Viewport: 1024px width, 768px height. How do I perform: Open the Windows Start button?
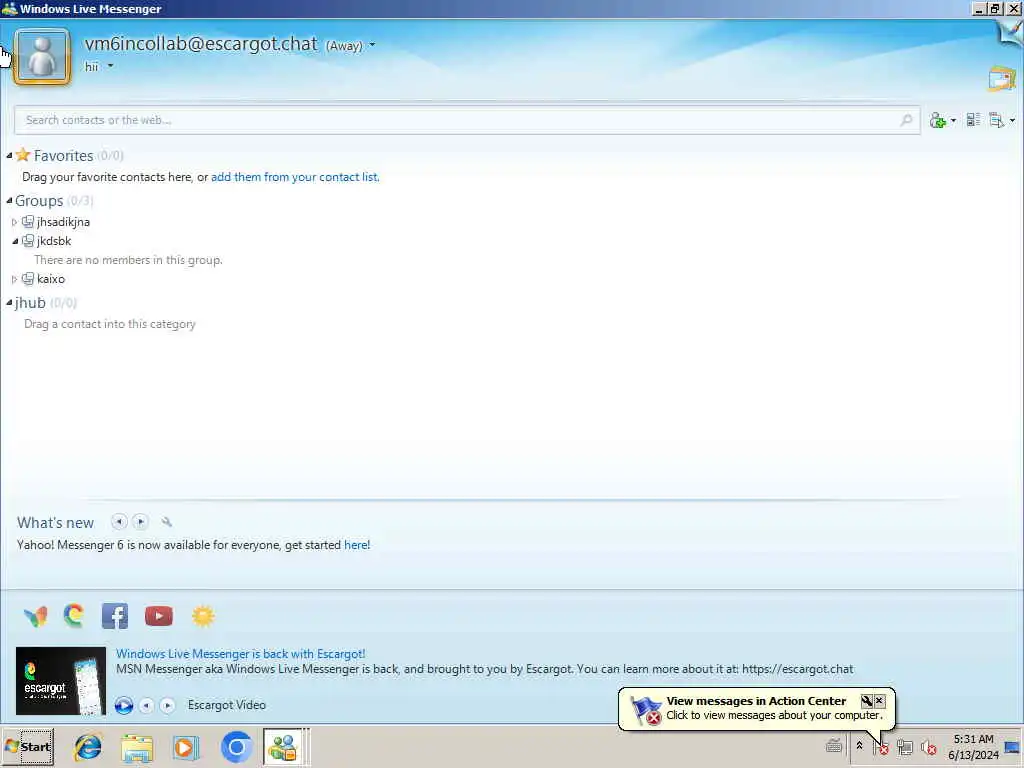(x=28, y=746)
